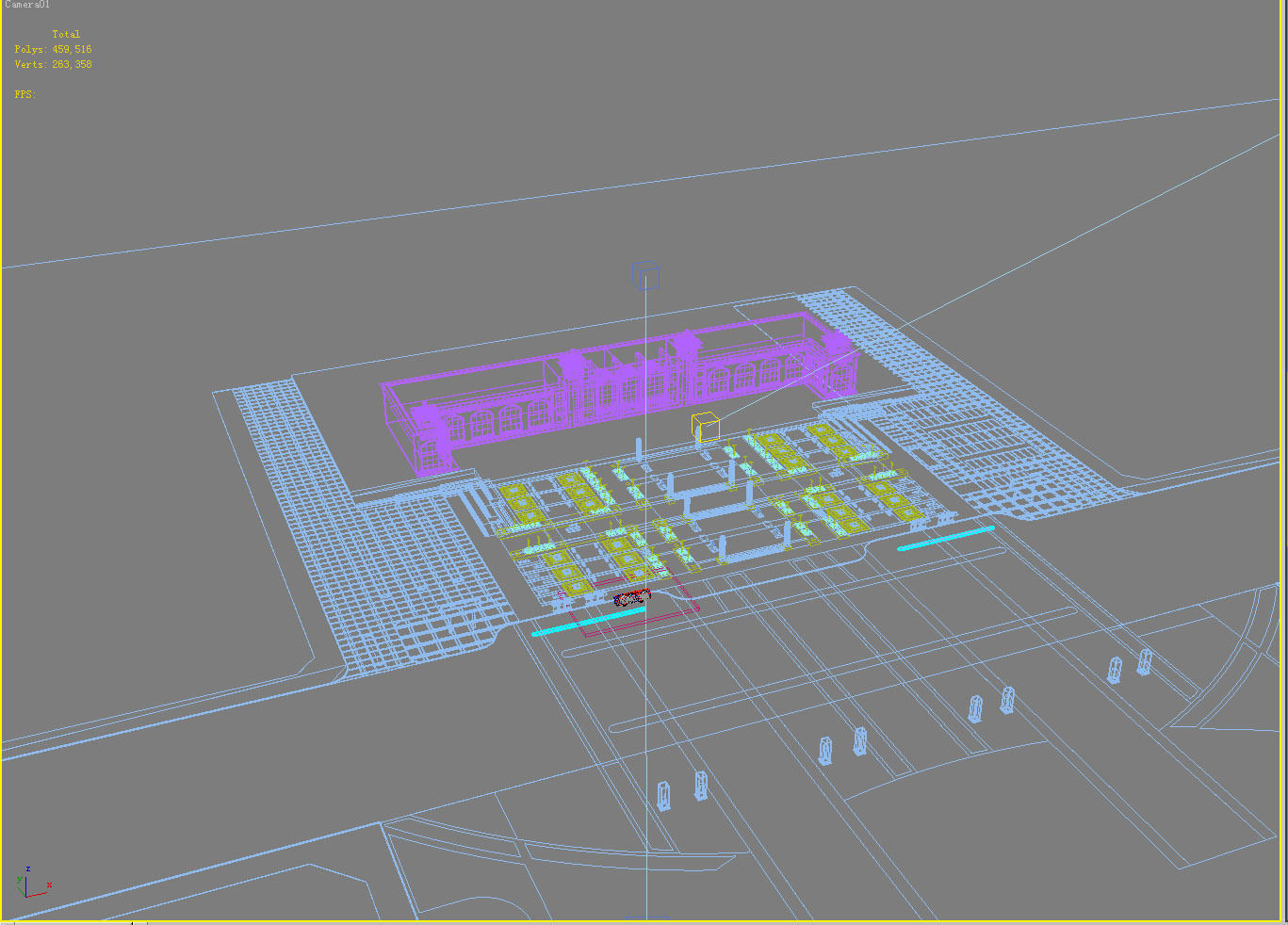Select the car model at plaza entrance

(x=632, y=596)
